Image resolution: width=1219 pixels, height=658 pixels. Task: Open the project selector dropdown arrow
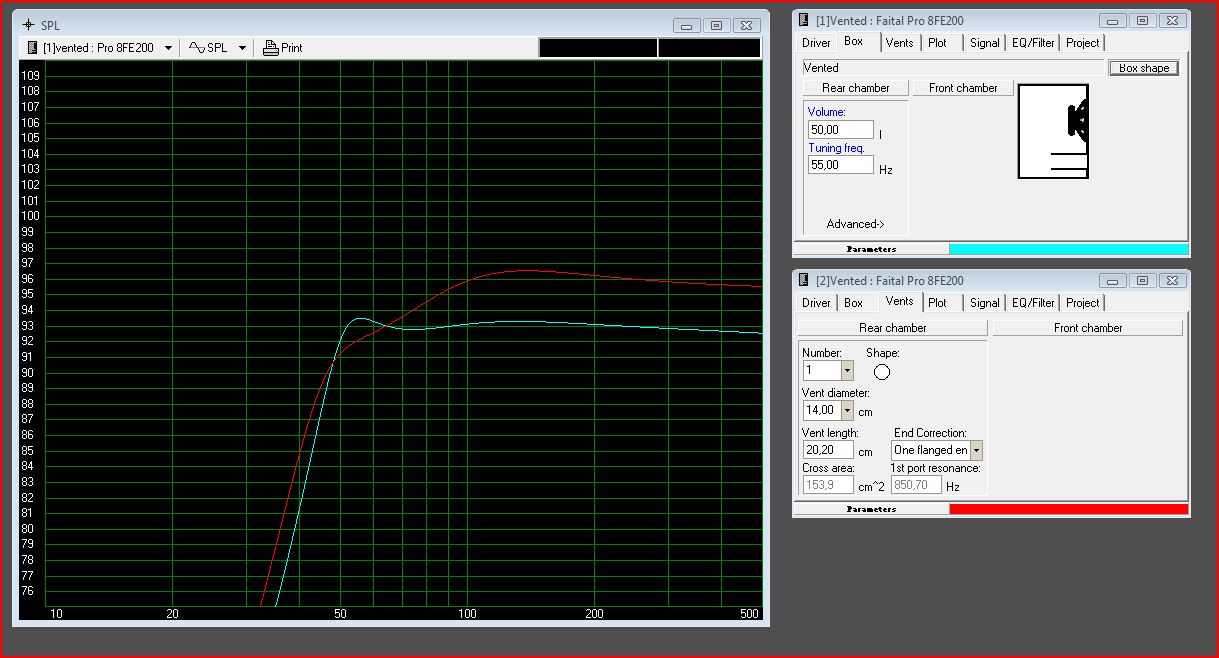point(168,47)
